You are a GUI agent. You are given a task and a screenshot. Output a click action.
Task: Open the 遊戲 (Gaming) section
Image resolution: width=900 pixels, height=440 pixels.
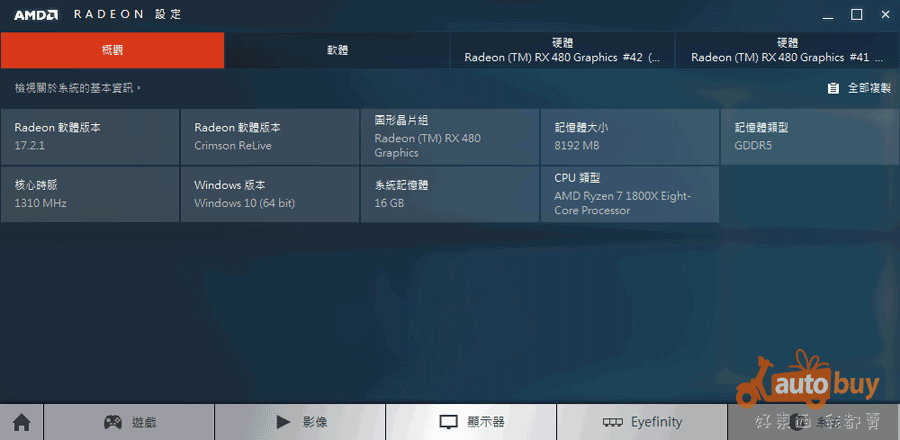pyautogui.click(x=129, y=422)
